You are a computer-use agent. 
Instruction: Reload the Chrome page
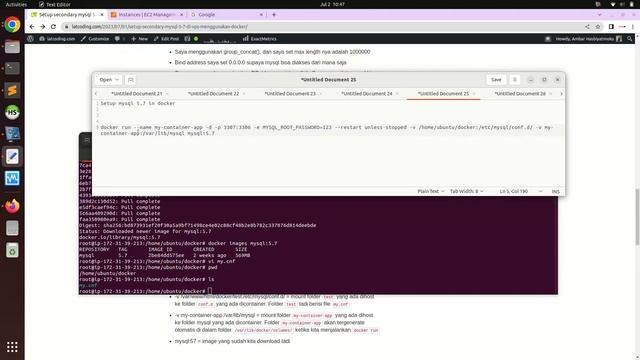point(53,27)
